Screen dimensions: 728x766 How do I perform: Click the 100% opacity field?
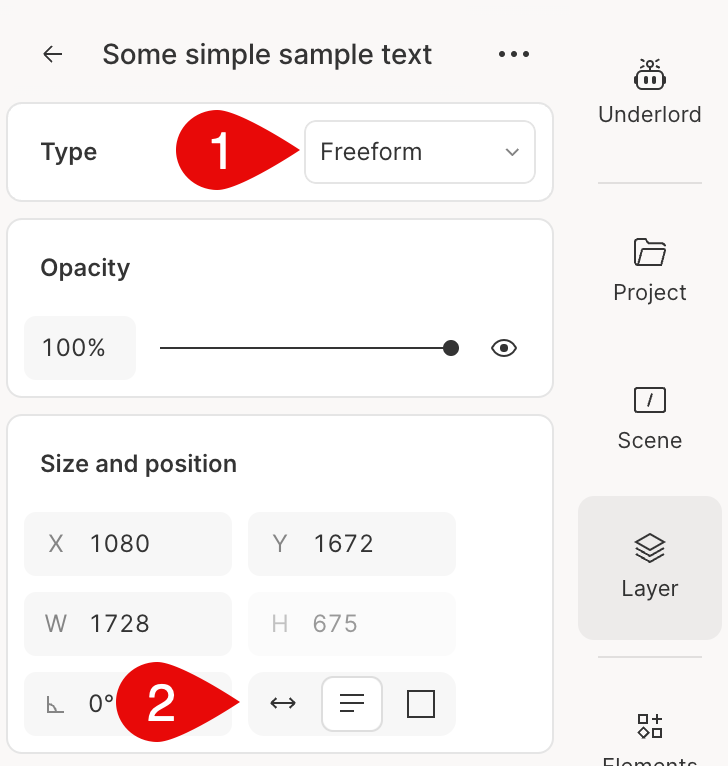point(80,348)
